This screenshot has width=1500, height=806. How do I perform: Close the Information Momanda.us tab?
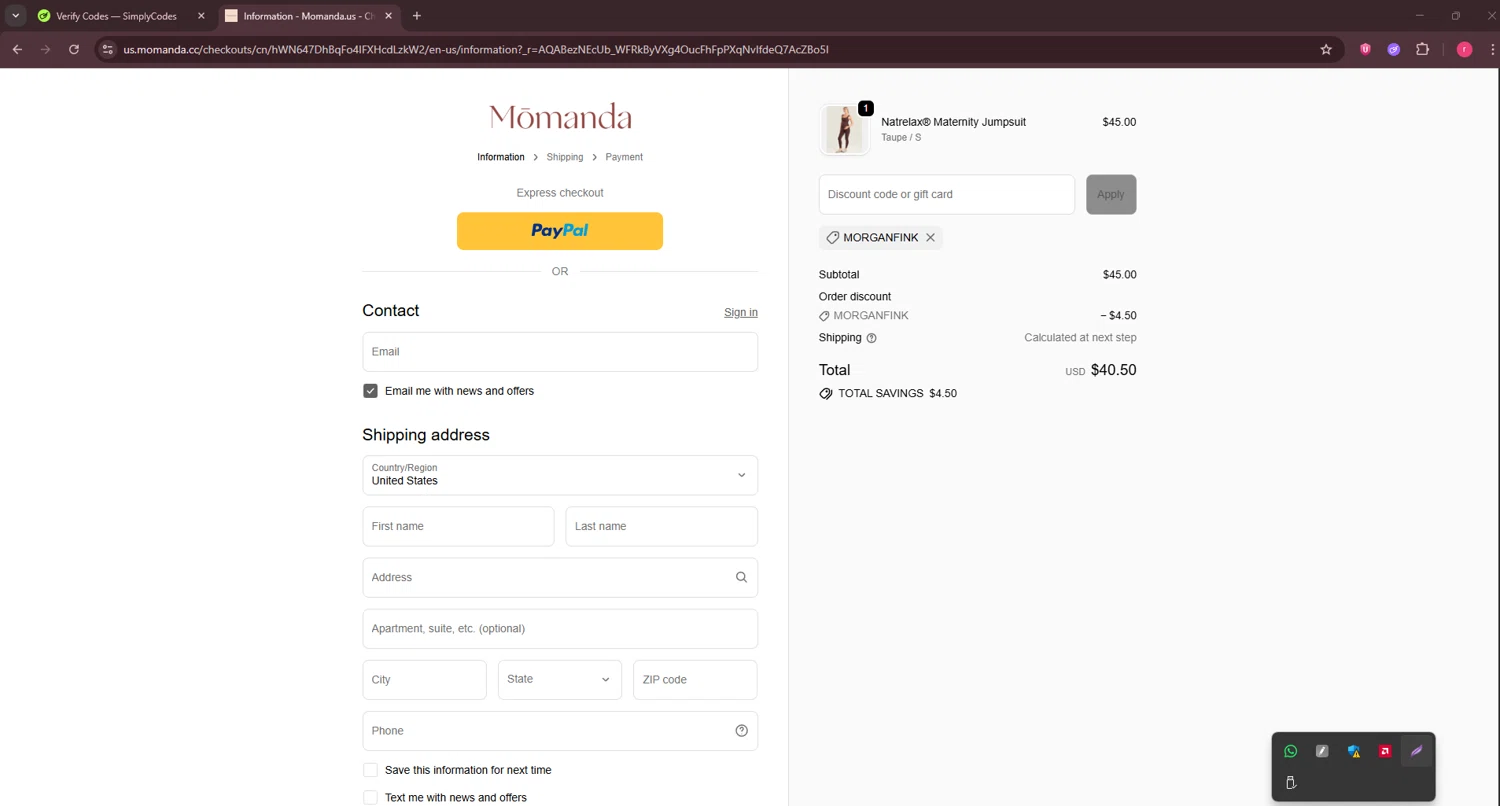(x=389, y=16)
